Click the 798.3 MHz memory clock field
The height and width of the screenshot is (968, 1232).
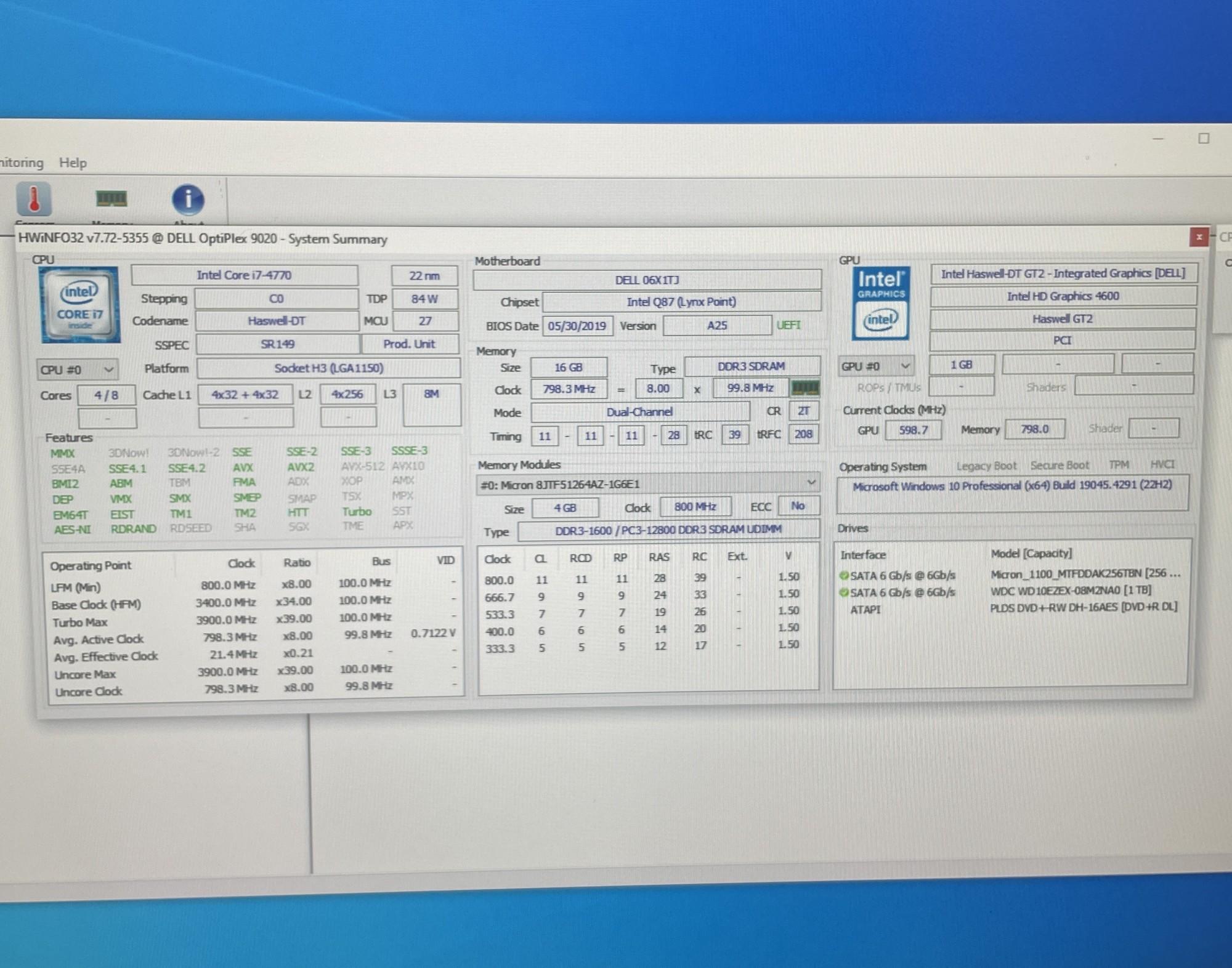pos(569,389)
